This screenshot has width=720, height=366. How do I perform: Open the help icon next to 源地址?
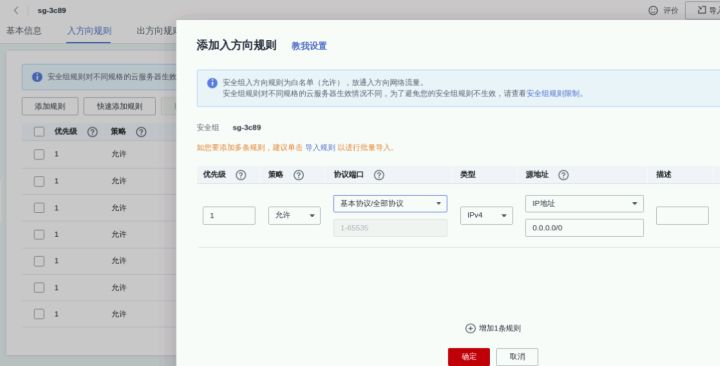563,175
